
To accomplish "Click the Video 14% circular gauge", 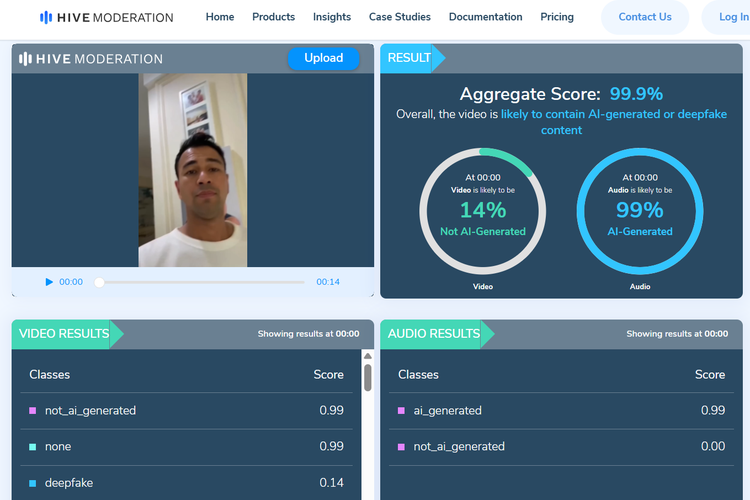I will pos(483,211).
